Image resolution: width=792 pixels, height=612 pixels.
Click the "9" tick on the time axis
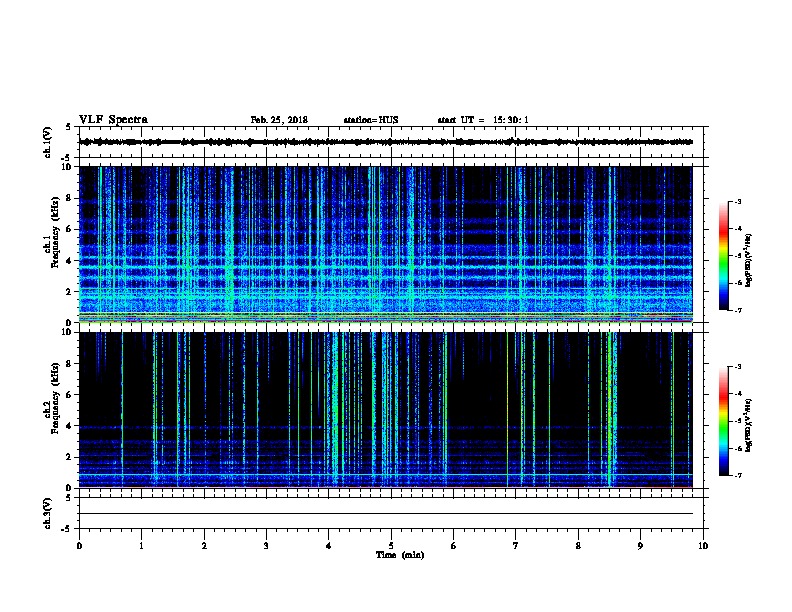[640, 546]
